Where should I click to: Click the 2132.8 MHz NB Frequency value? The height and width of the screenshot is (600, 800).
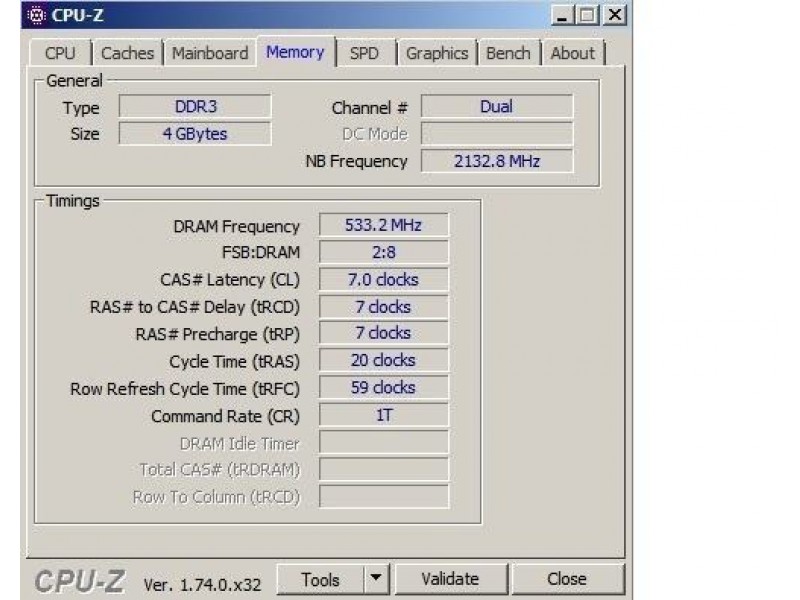[497, 161]
